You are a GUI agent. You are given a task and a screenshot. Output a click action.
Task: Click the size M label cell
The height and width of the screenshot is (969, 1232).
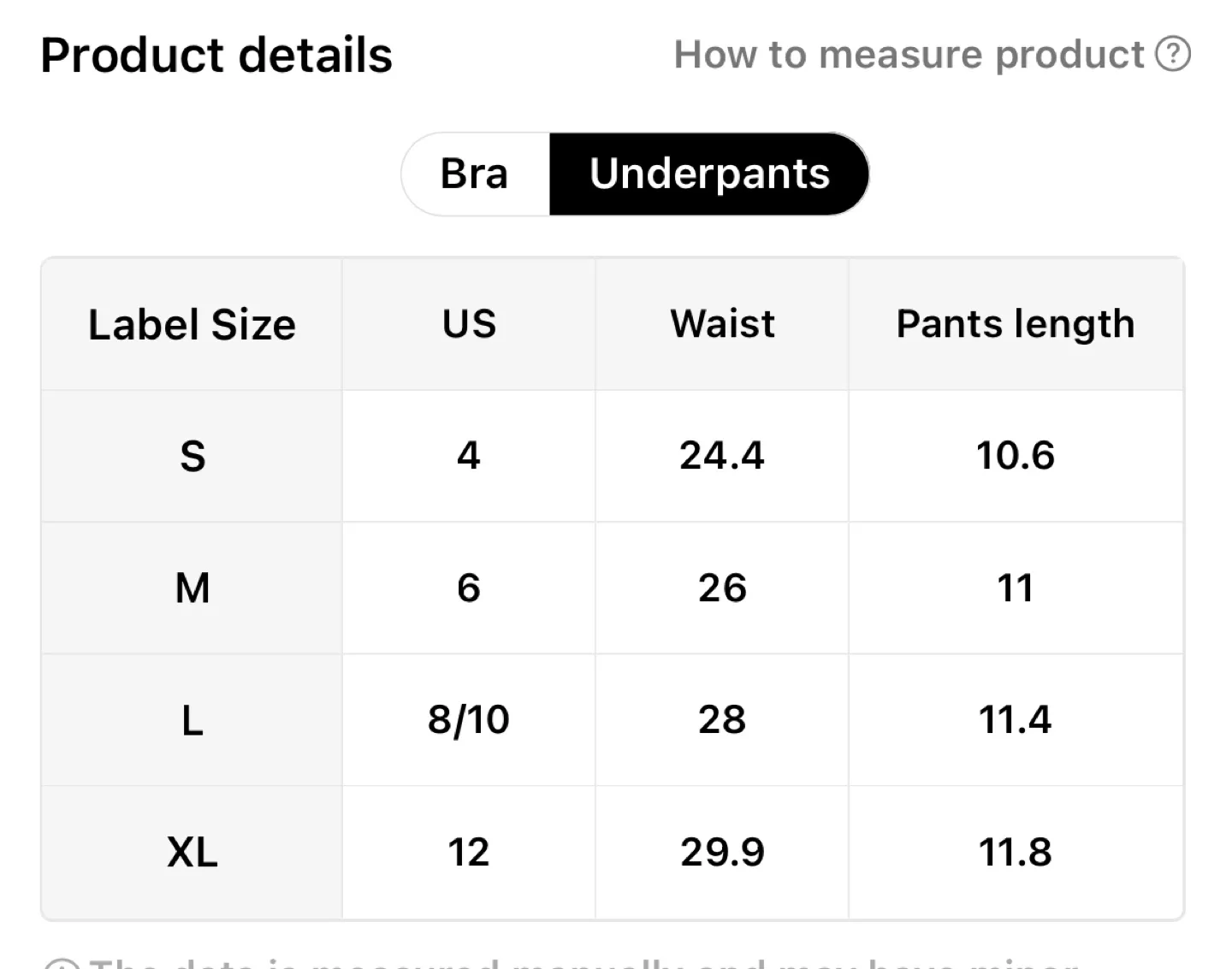tap(192, 588)
